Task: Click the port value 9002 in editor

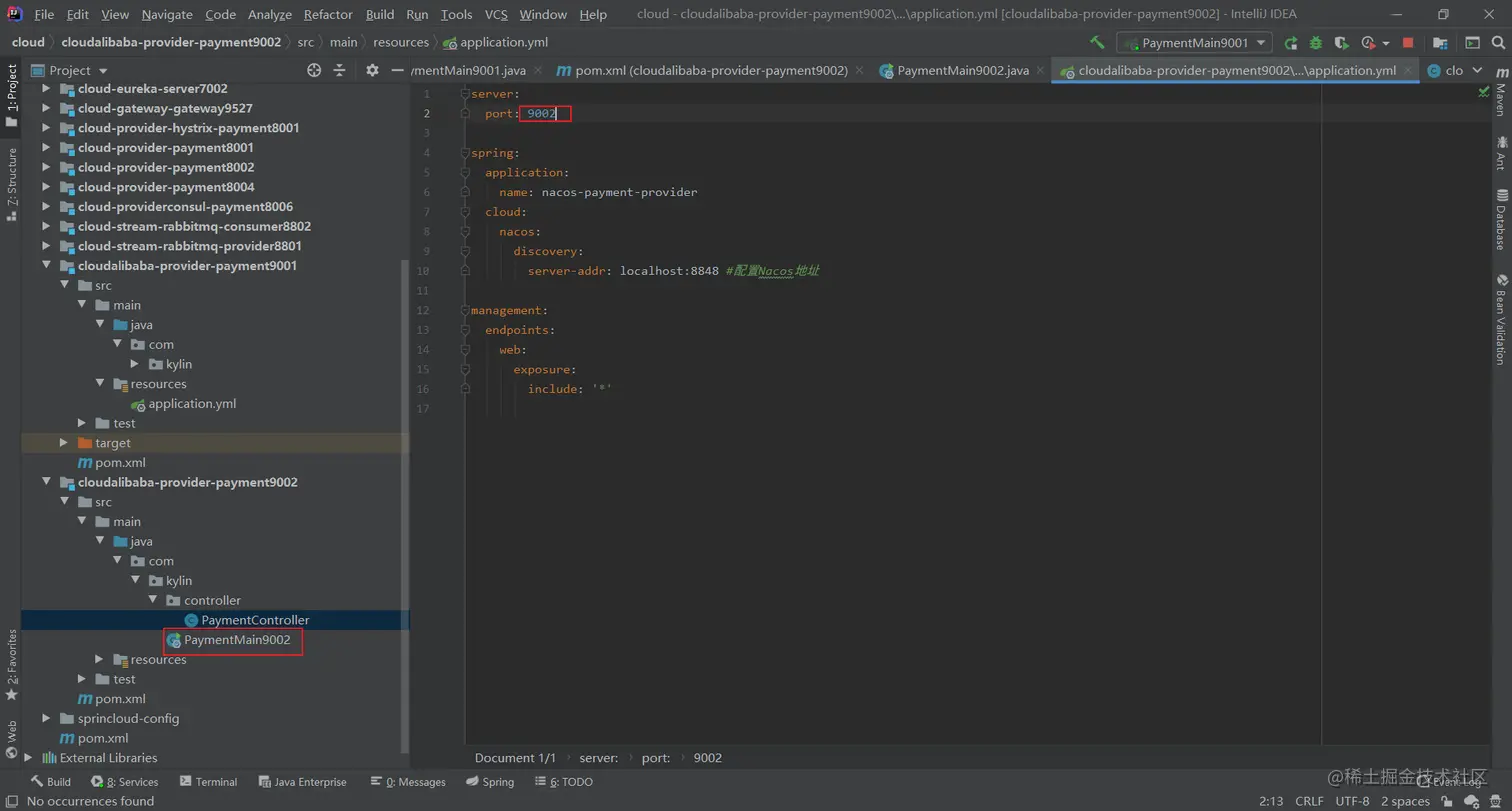Action: 542,114
